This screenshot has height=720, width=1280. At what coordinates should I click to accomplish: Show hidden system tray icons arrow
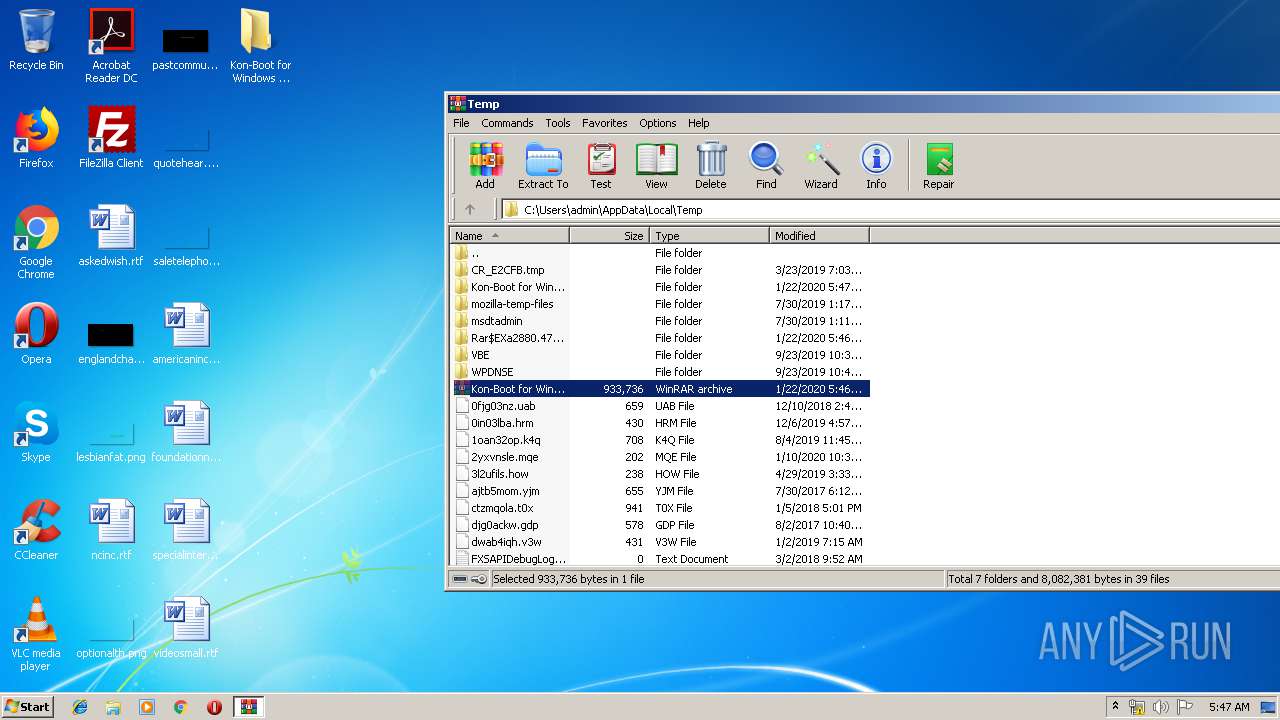pyautogui.click(x=1115, y=707)
